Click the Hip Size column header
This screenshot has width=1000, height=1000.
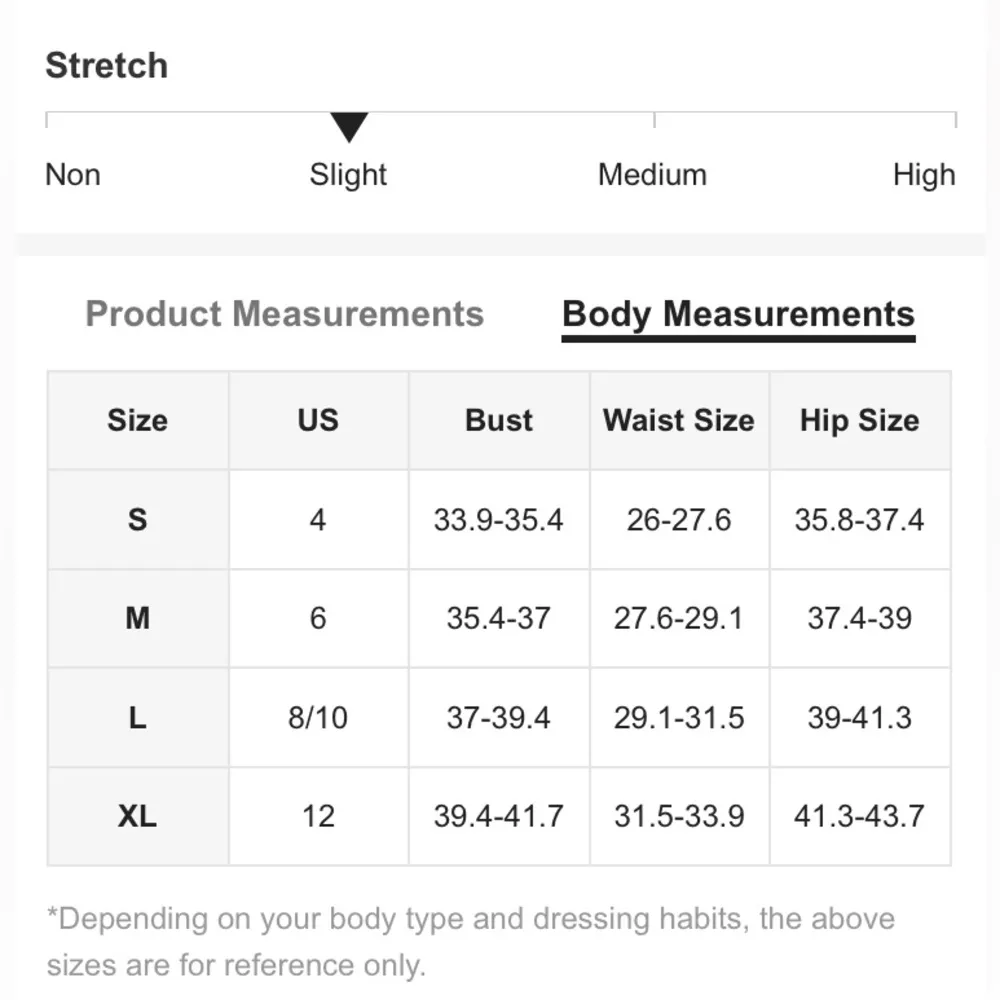click(859, 420)
